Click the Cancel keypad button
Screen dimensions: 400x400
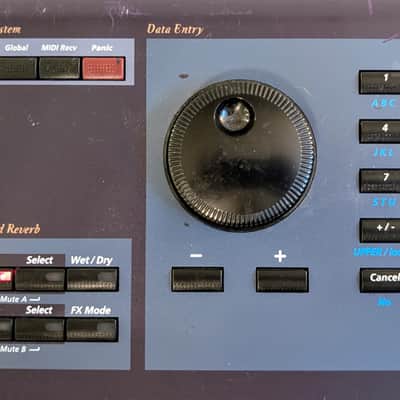click(x=380, y=280)
